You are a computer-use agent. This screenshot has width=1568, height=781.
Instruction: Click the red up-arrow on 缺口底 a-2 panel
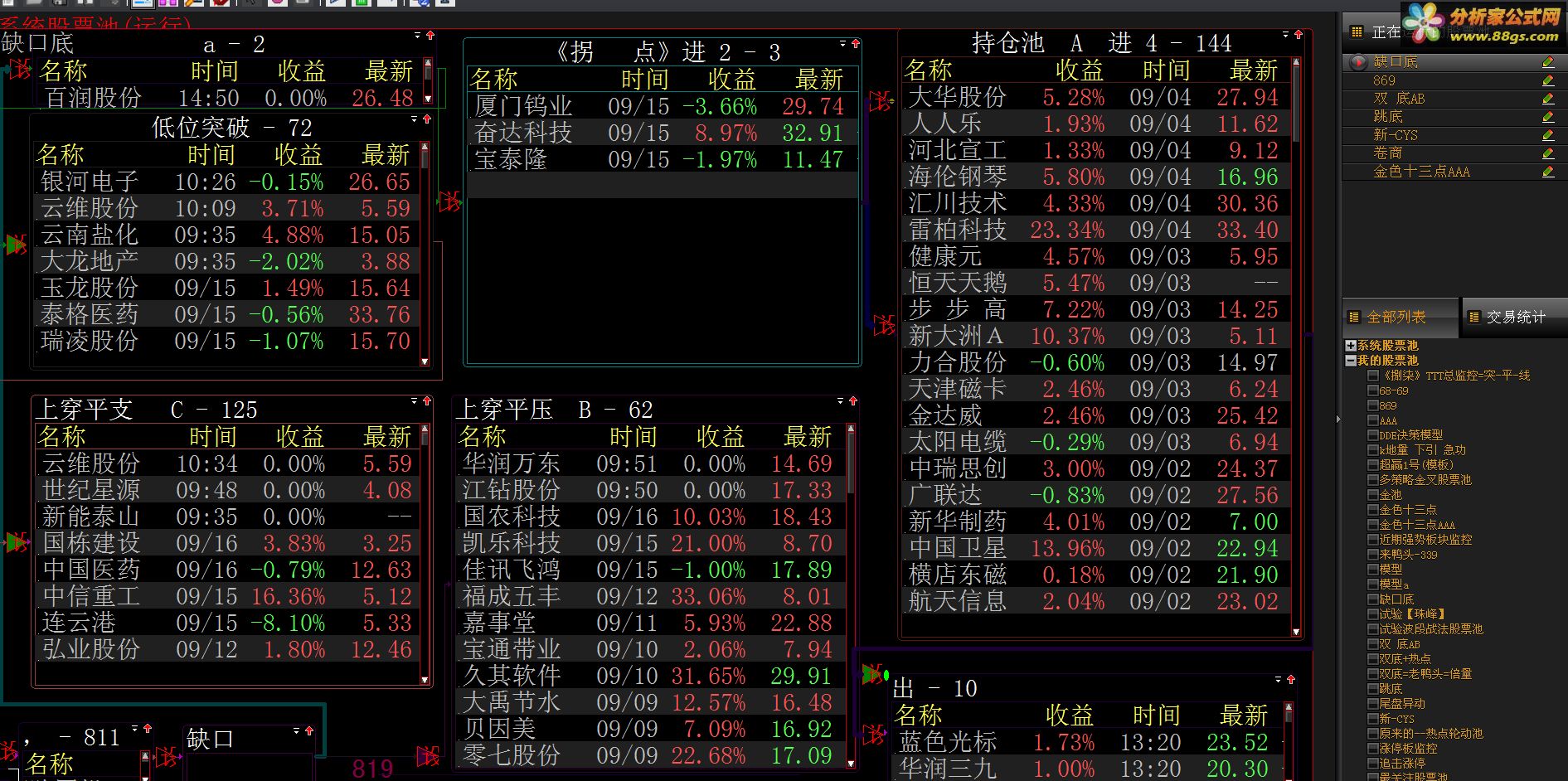tap(430, 36)
